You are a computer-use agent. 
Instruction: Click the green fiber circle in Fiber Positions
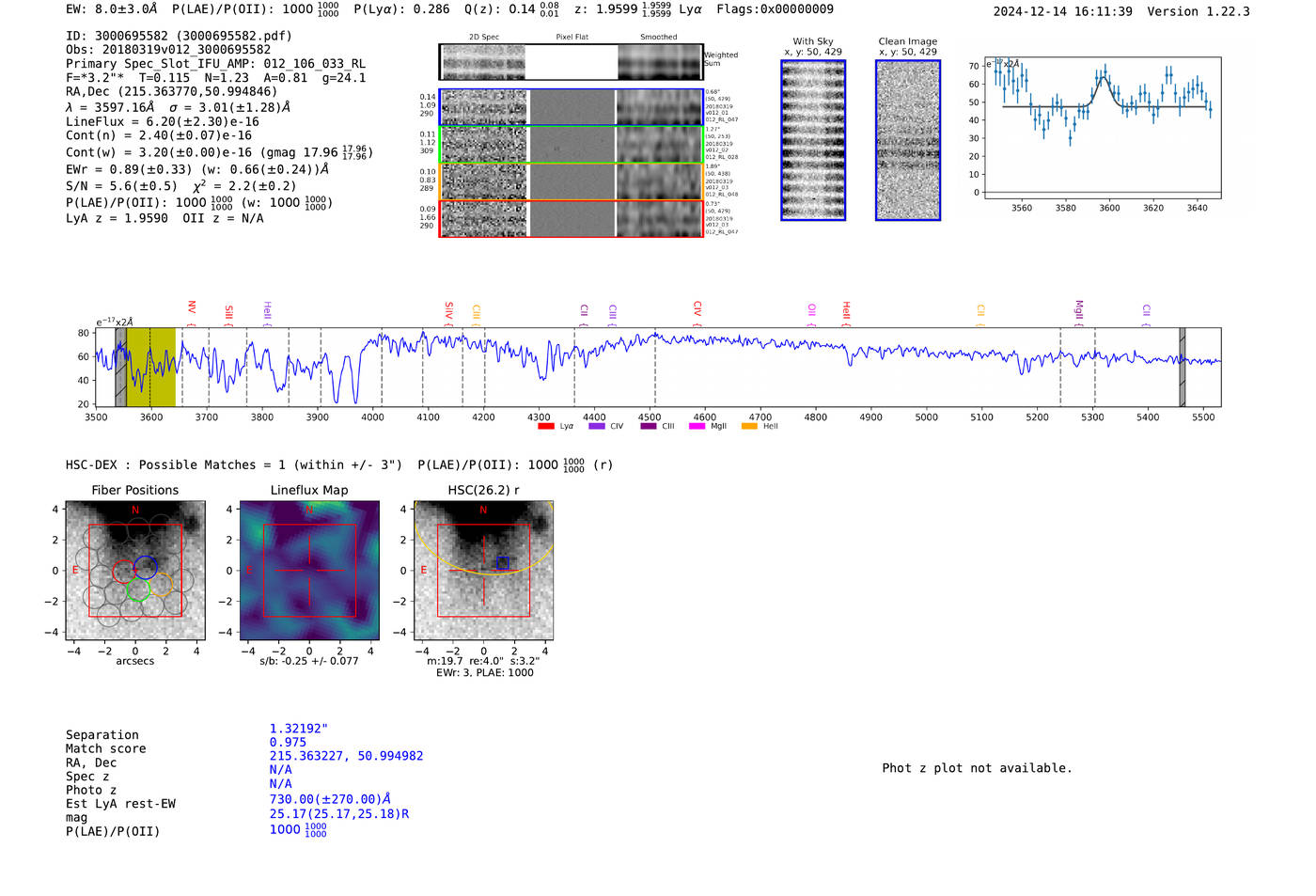(137, 589)
